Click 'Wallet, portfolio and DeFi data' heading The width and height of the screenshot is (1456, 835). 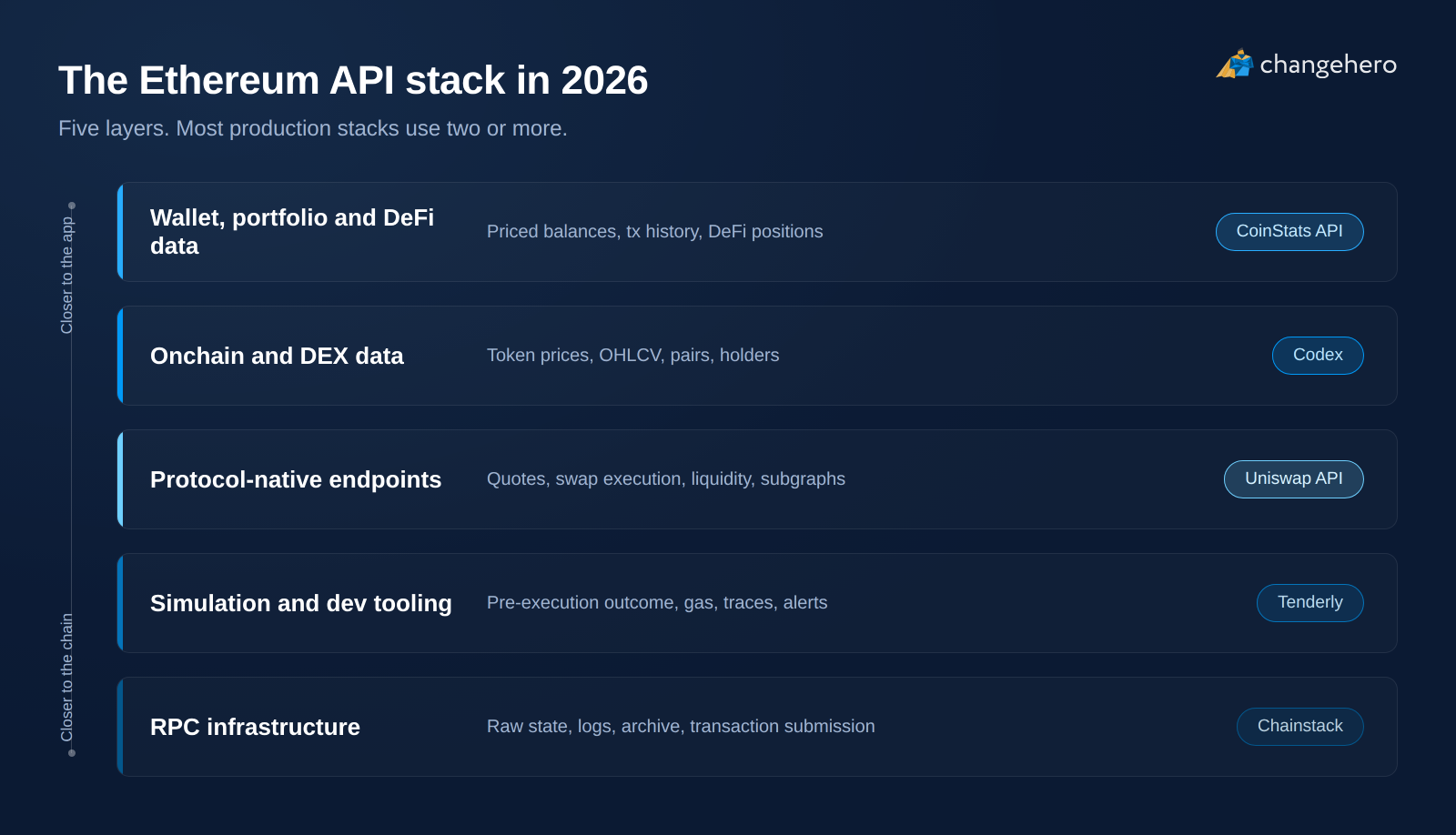(292, 232)
